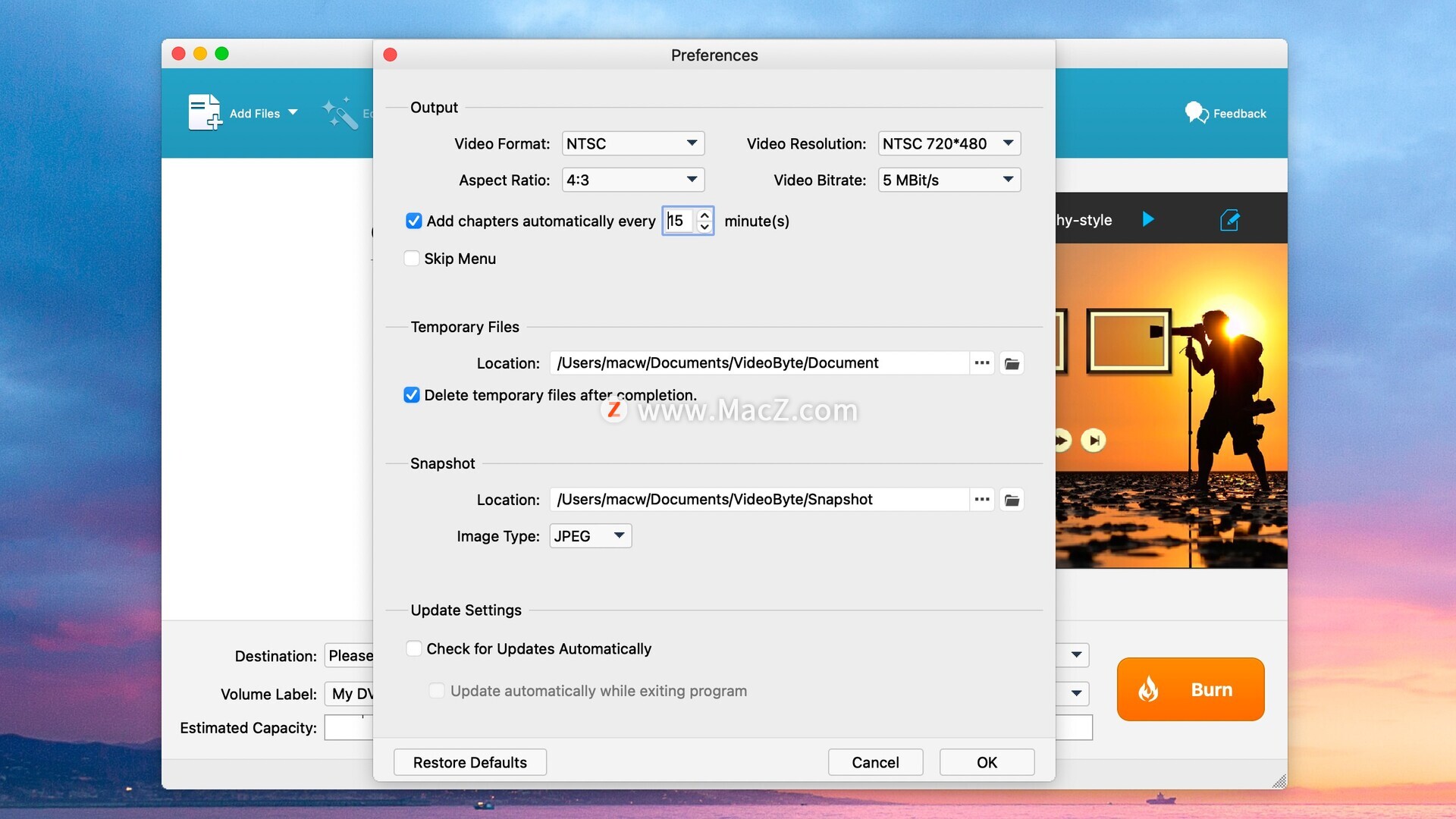The height and width of the screenshot is (819, 1456).
Task: Open the Feedback chat bubble icon
Action: tap(1197, 112)
